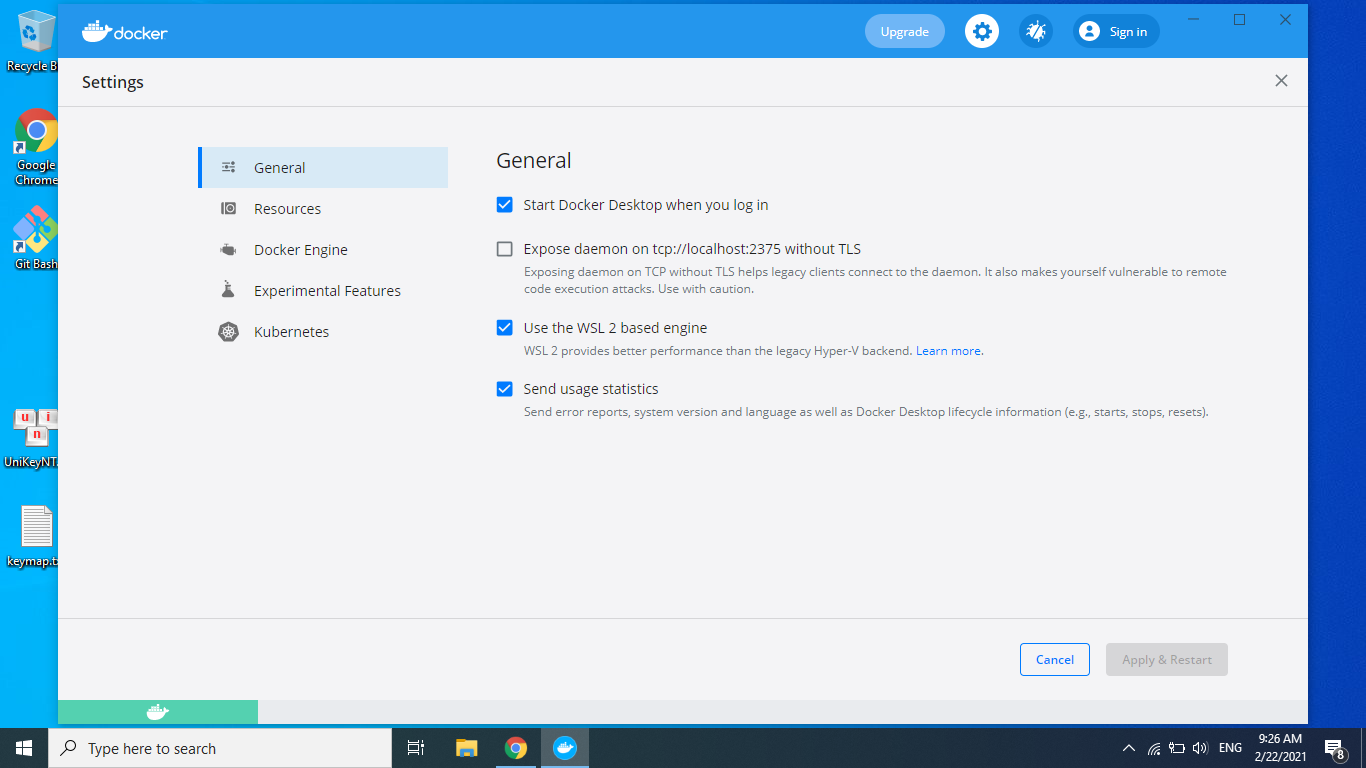The width and height of the screenshot is (1366, 768).
Task: Close the Settings panel with the X
Action: [1281, 81]
